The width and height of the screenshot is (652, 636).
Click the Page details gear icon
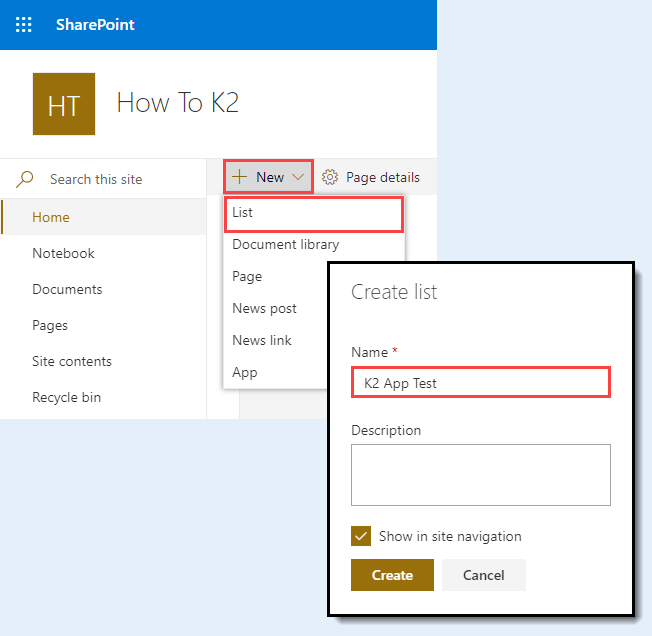point(330,177)
